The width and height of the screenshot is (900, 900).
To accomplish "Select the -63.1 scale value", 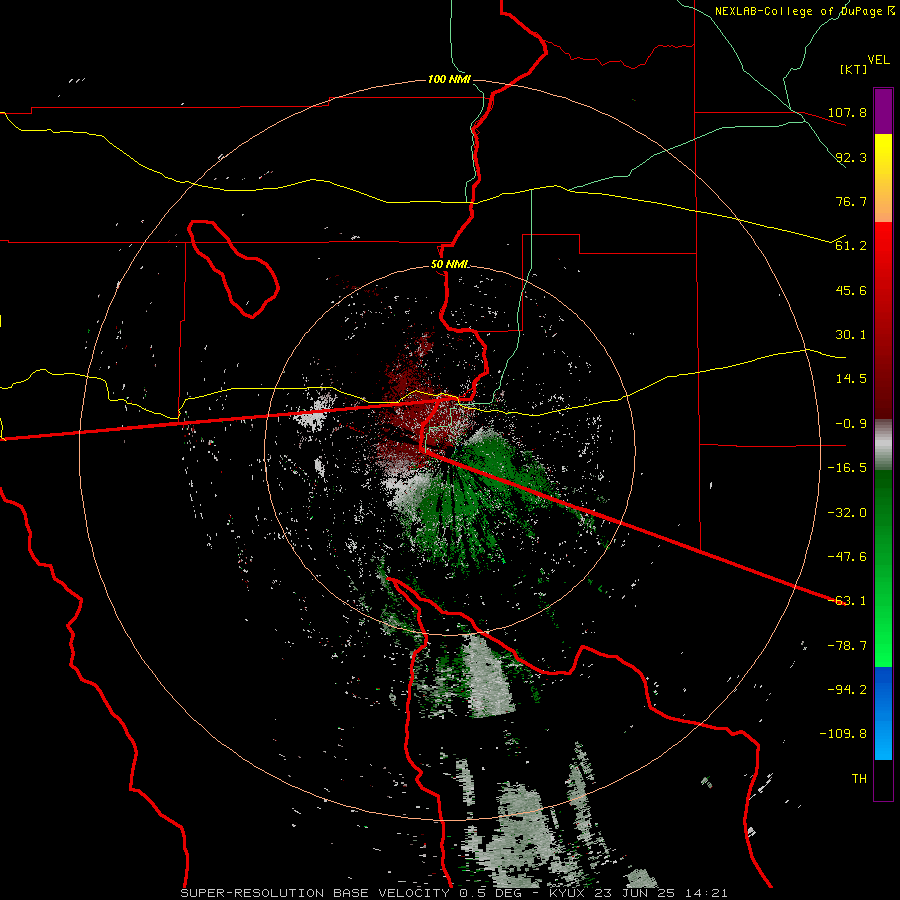I will click(847, 601).
